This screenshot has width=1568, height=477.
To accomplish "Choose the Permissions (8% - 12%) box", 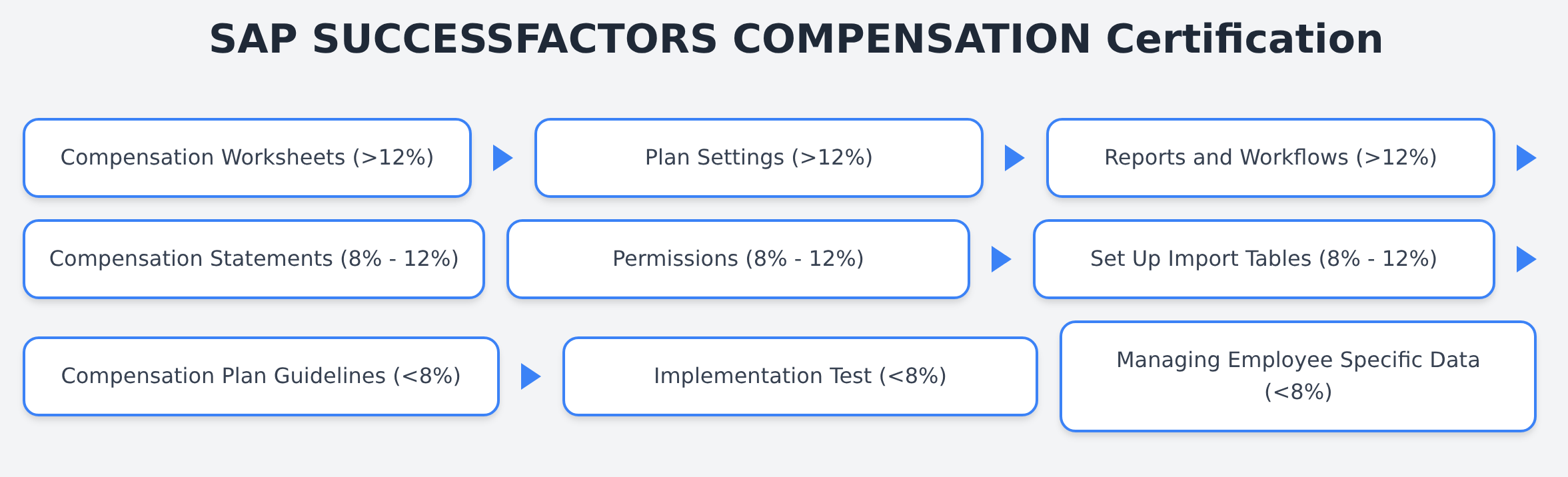I will (738, 259).
